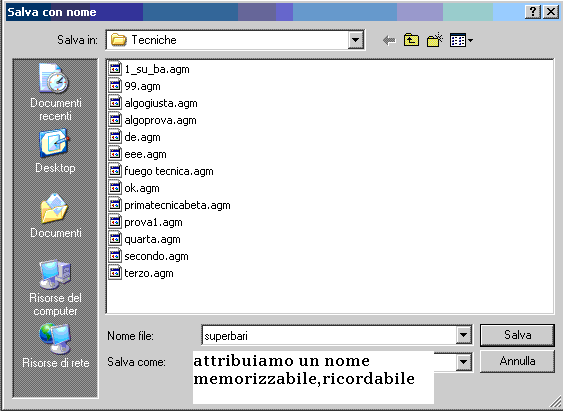Viewport: 565px width, 411px height.
Task: Expand the Salva come type dropdown
Action: pyautogui.click(x=463, y=362)
